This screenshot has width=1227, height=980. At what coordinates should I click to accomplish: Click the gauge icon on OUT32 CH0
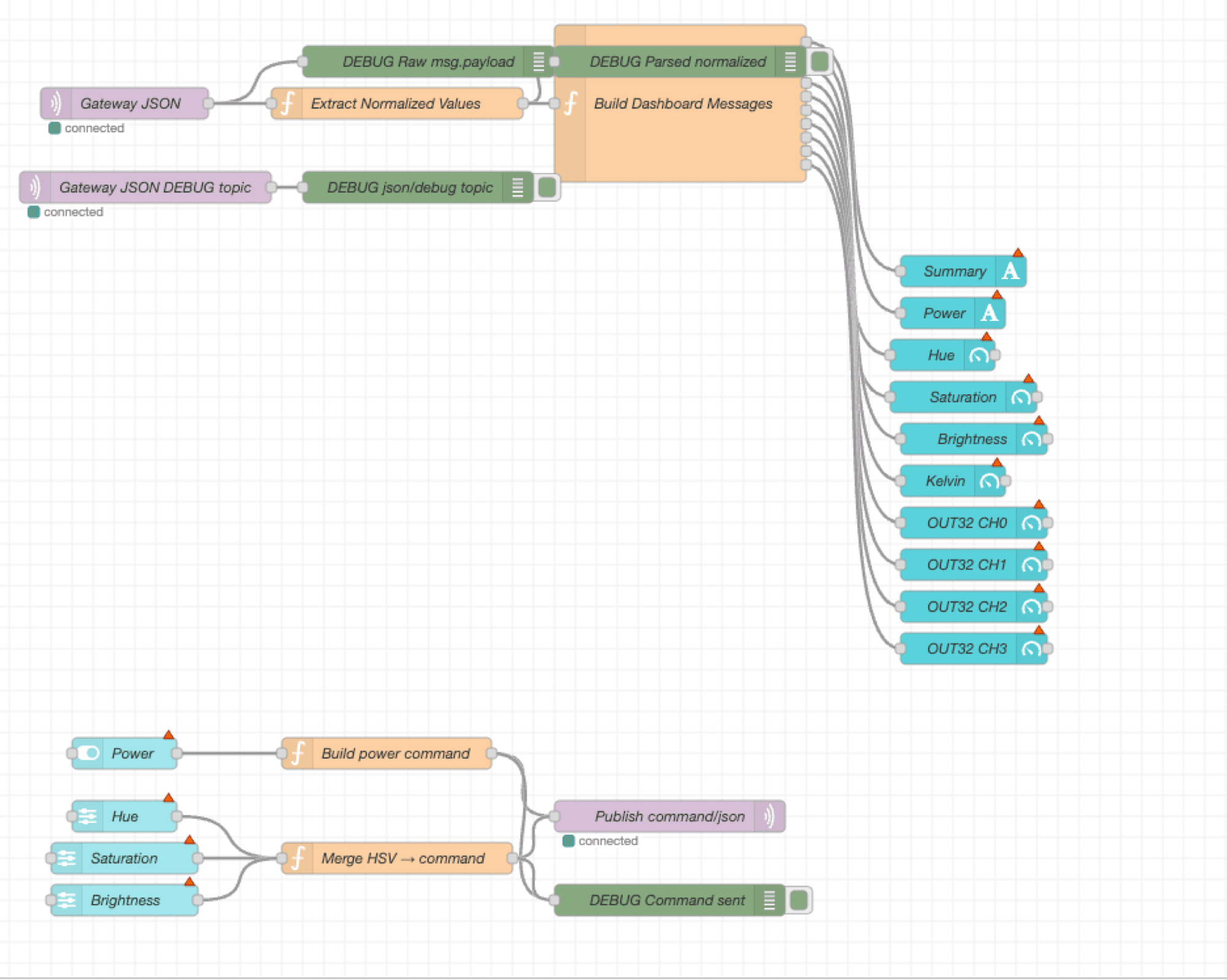[x=1031, y=523]
